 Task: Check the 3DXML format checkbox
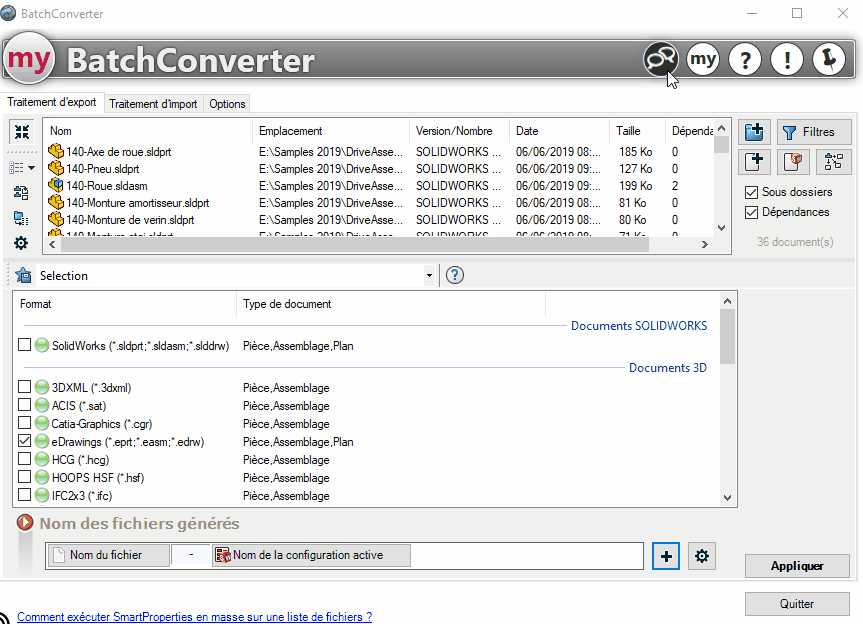24,387
